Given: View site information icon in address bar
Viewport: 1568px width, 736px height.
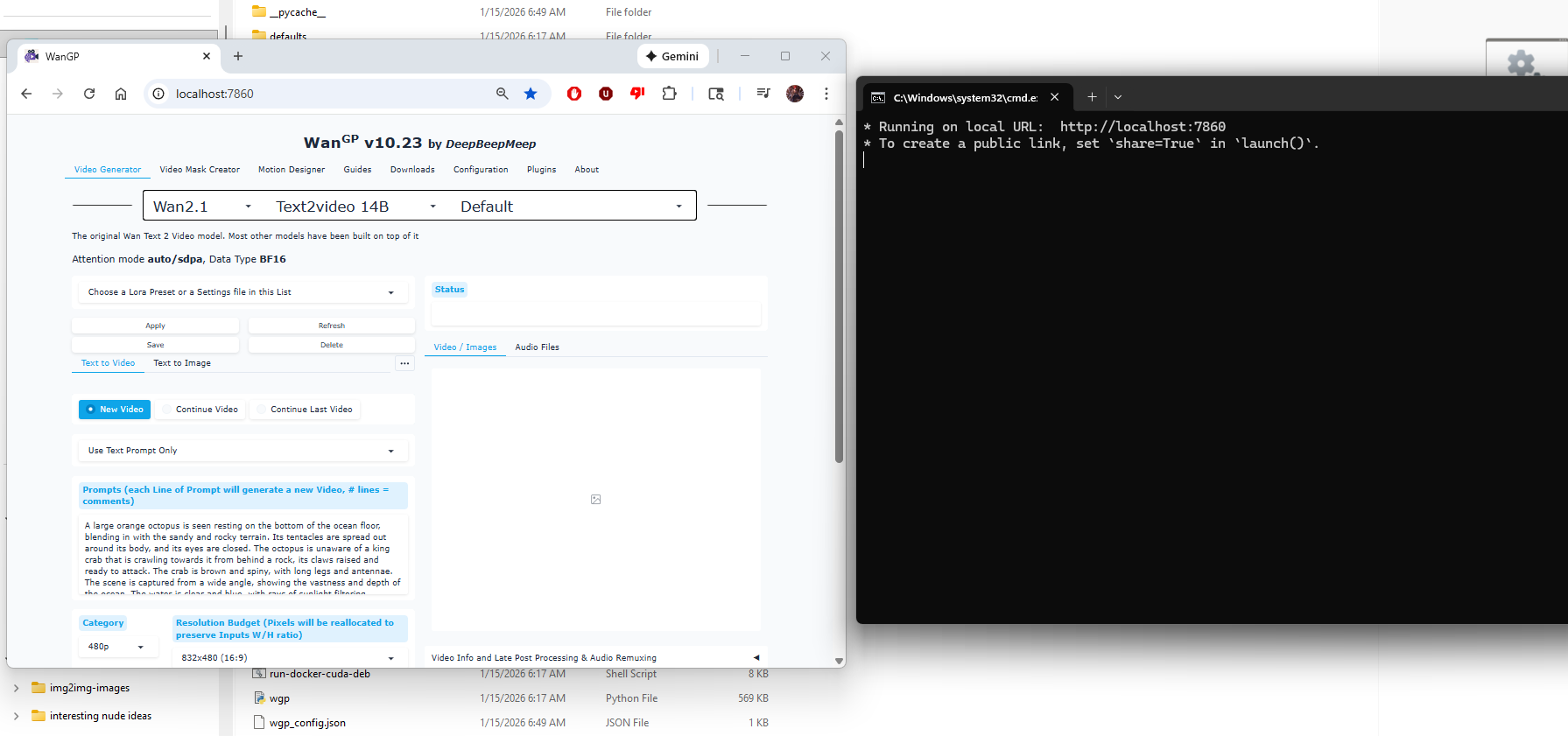Looking at the screenshot, I should pos(158,94).
